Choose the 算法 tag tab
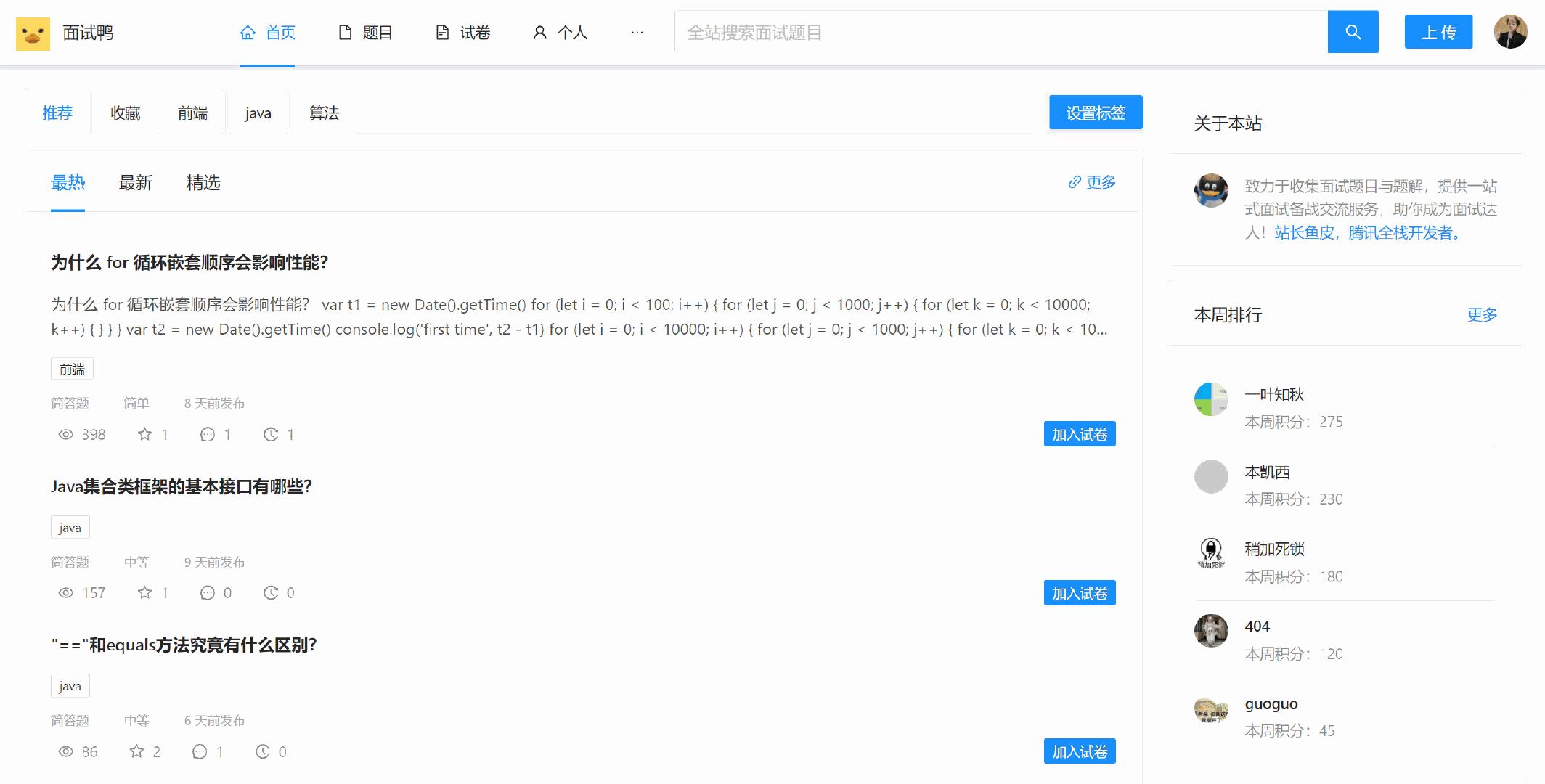This screenshot has width=1545, height=784. pos(324,113)
